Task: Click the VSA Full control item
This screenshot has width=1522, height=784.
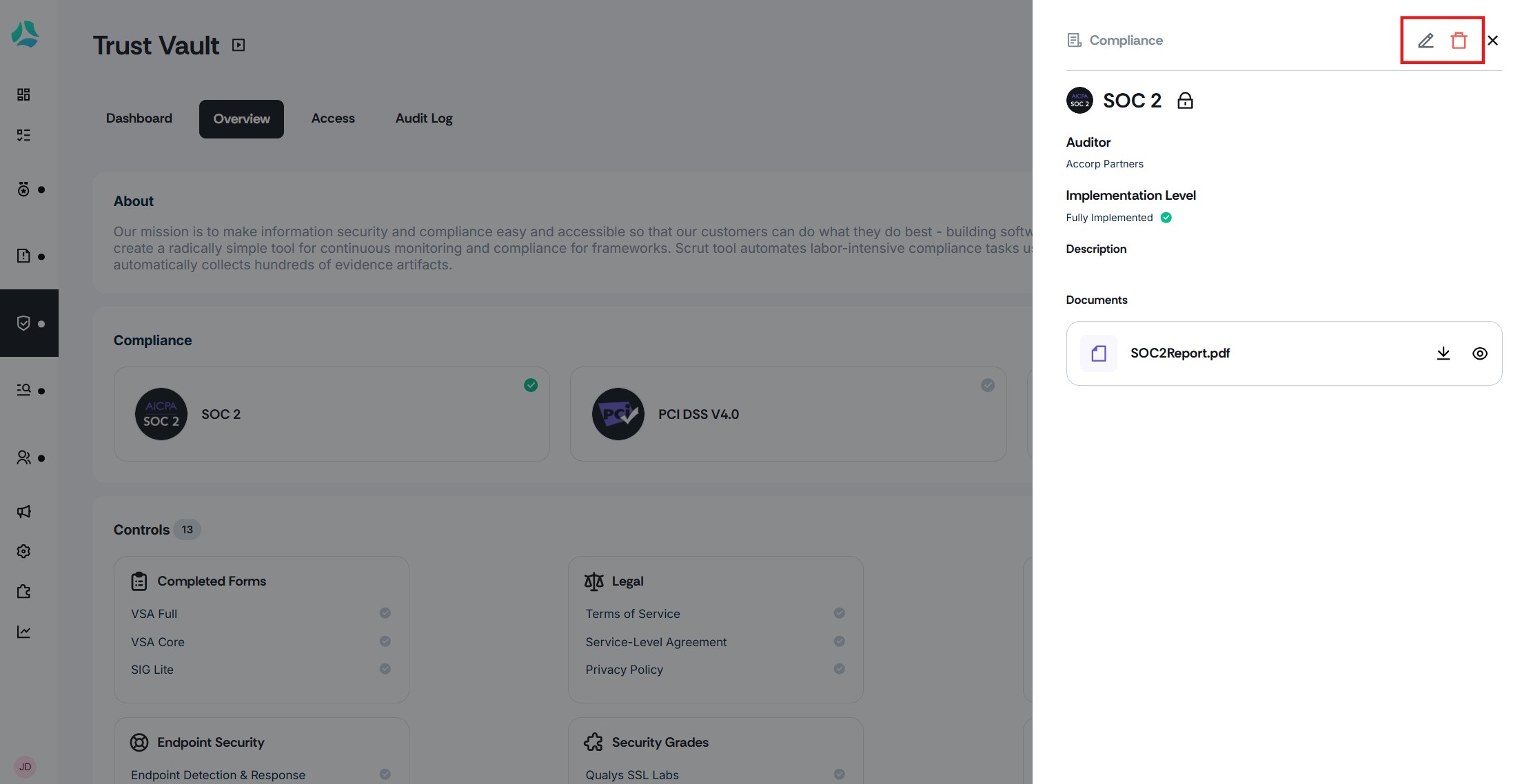Action: (x=154, y=614)
